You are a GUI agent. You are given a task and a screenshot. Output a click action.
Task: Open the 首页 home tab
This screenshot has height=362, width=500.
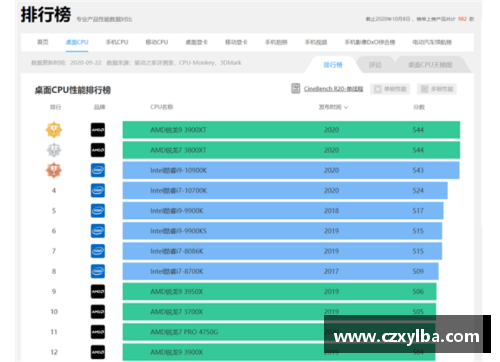[x=43, y=42]
